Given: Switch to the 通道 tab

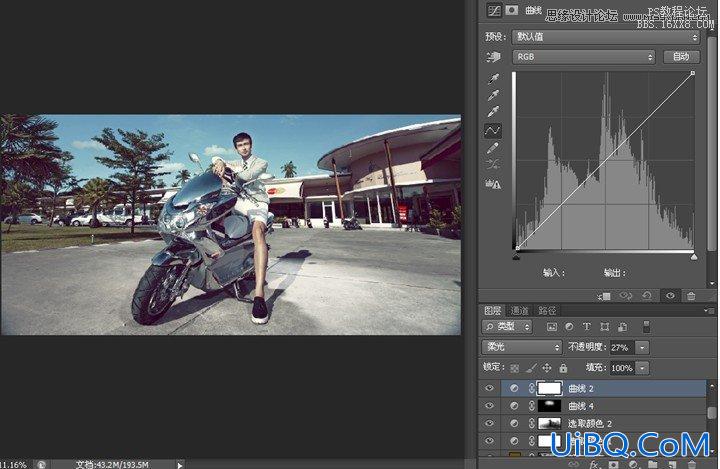Looking at the screenshot, I should point(520,311).
